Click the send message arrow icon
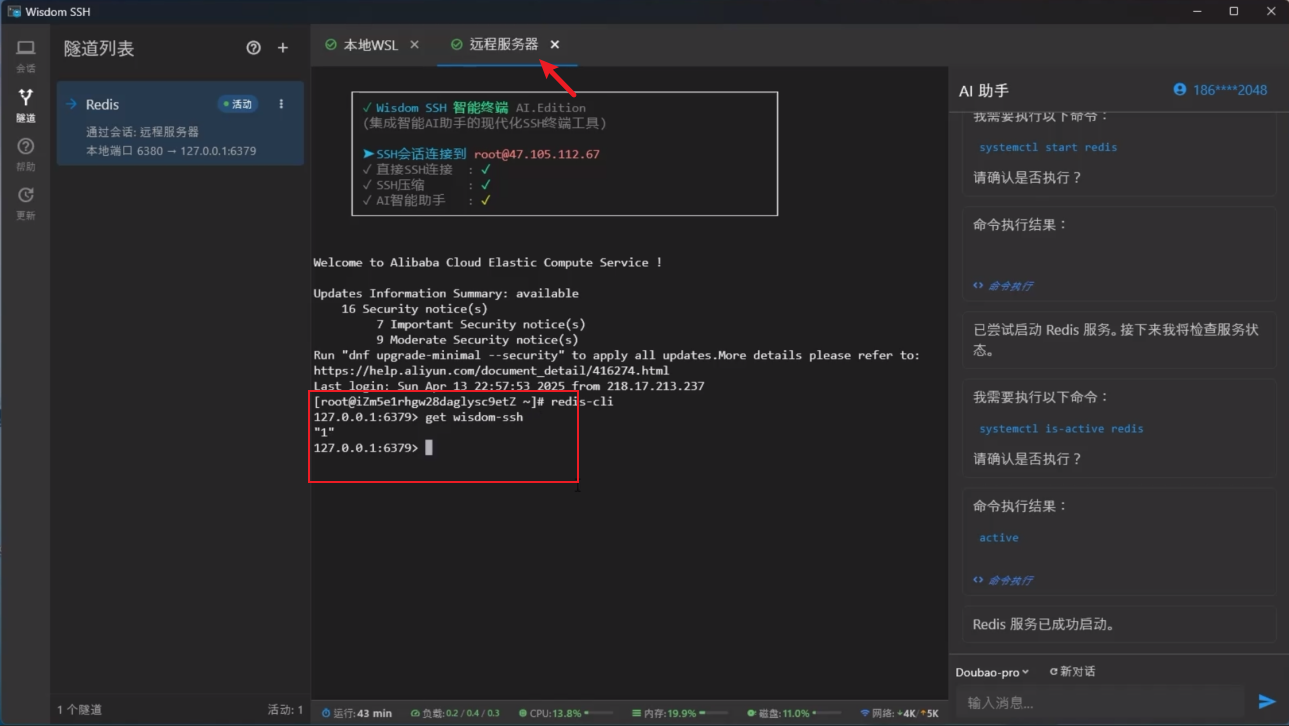This screenshot has width=1289, height=726. 1266,700
